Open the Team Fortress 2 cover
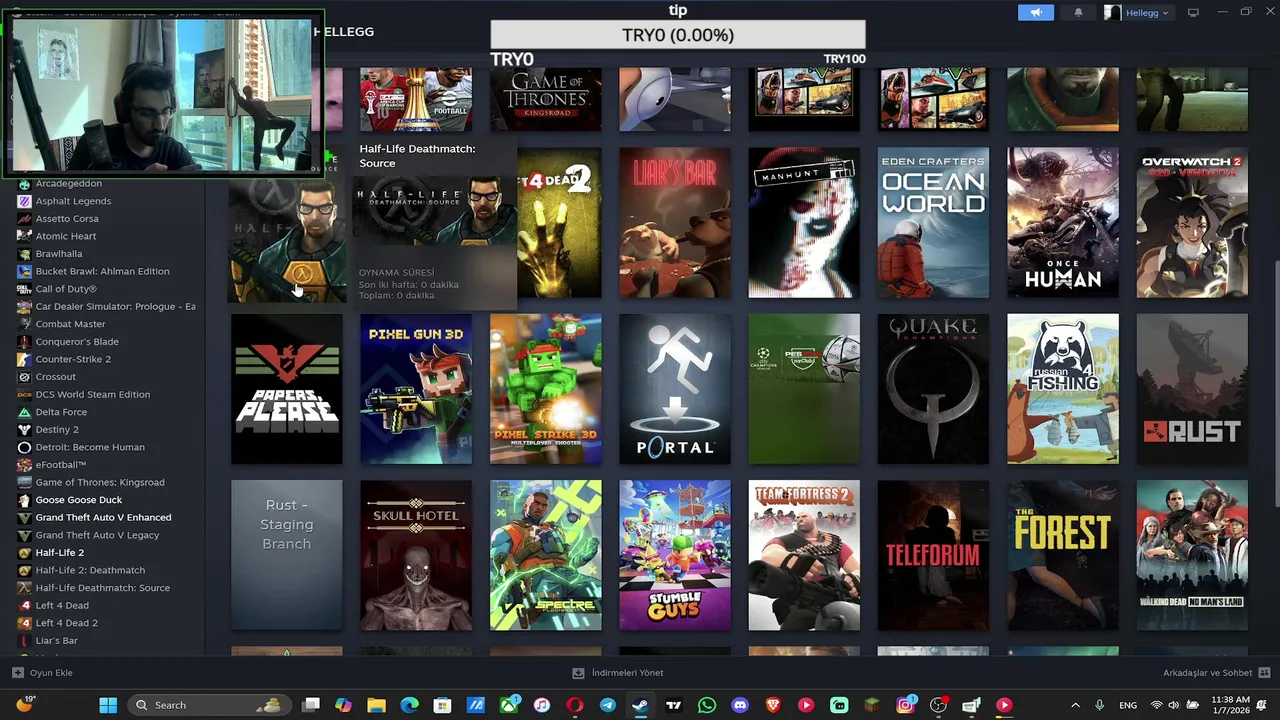The height and width of the screenshot is (720, 1280). point(804,555)
